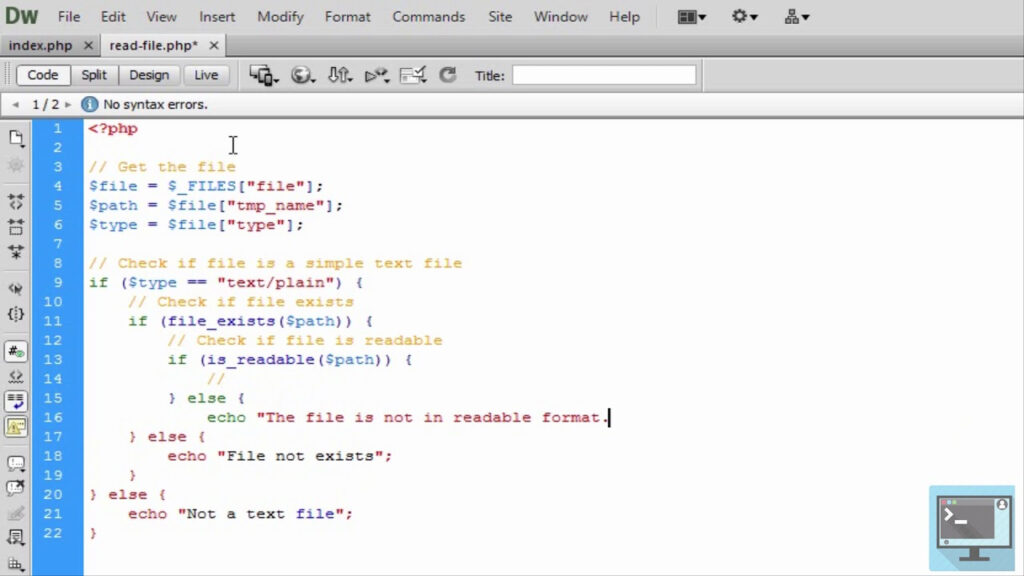
Task: Click "is_readable" function name on line 13
Action: tap(260, 360)
